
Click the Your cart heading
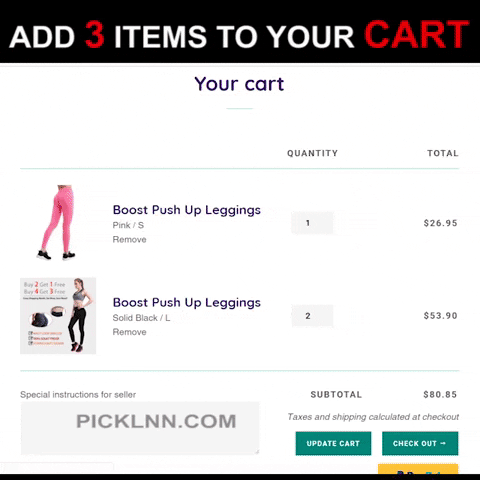click(x=239, y=84)
